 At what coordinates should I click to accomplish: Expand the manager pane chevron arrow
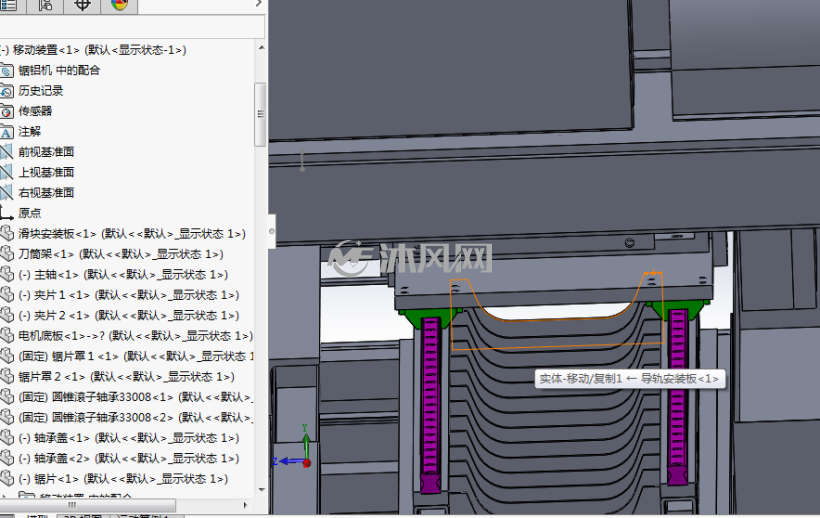point(258,4)
